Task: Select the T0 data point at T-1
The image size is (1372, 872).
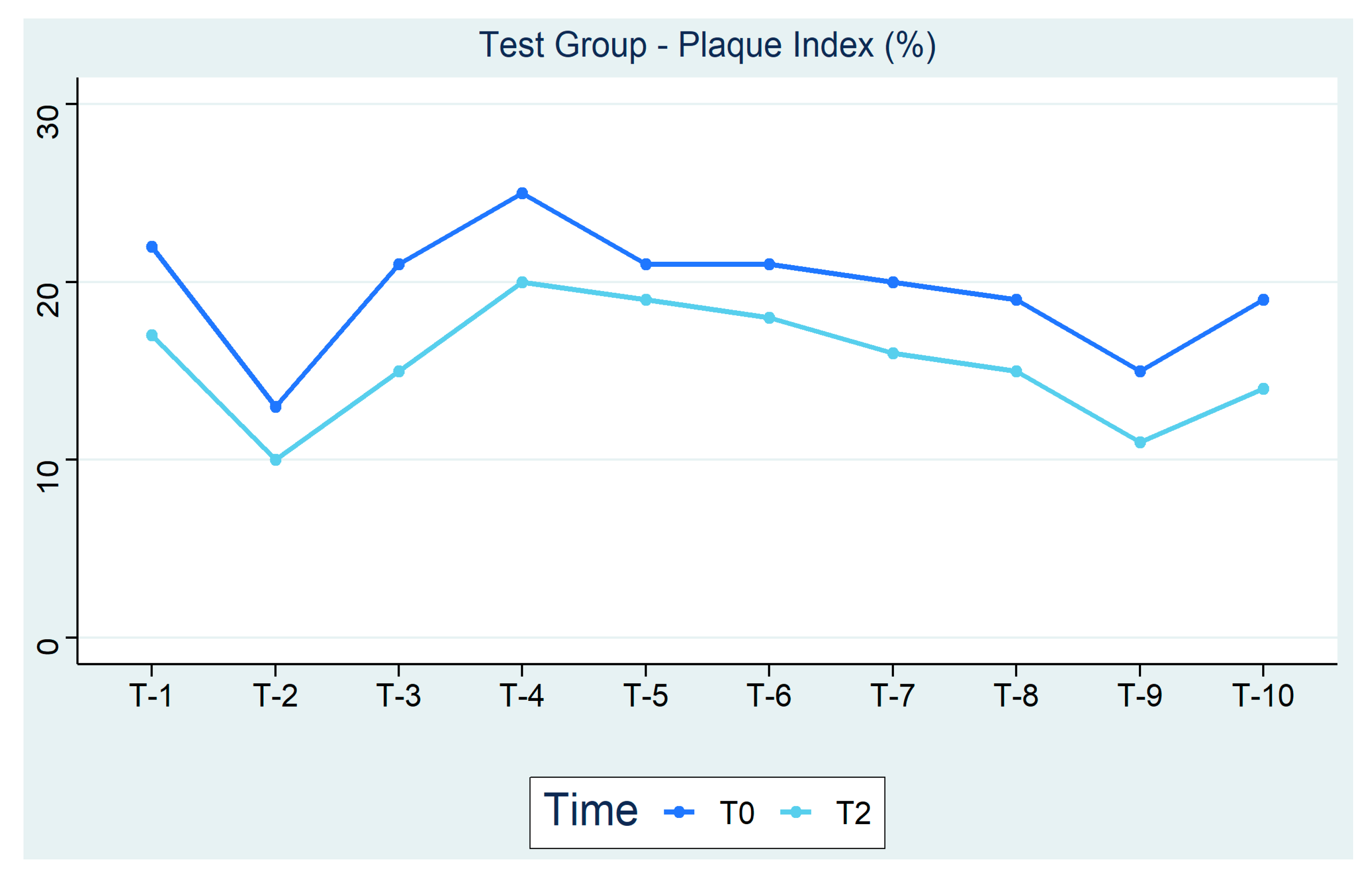Action: pyautogui.click(x=151, y=247)
